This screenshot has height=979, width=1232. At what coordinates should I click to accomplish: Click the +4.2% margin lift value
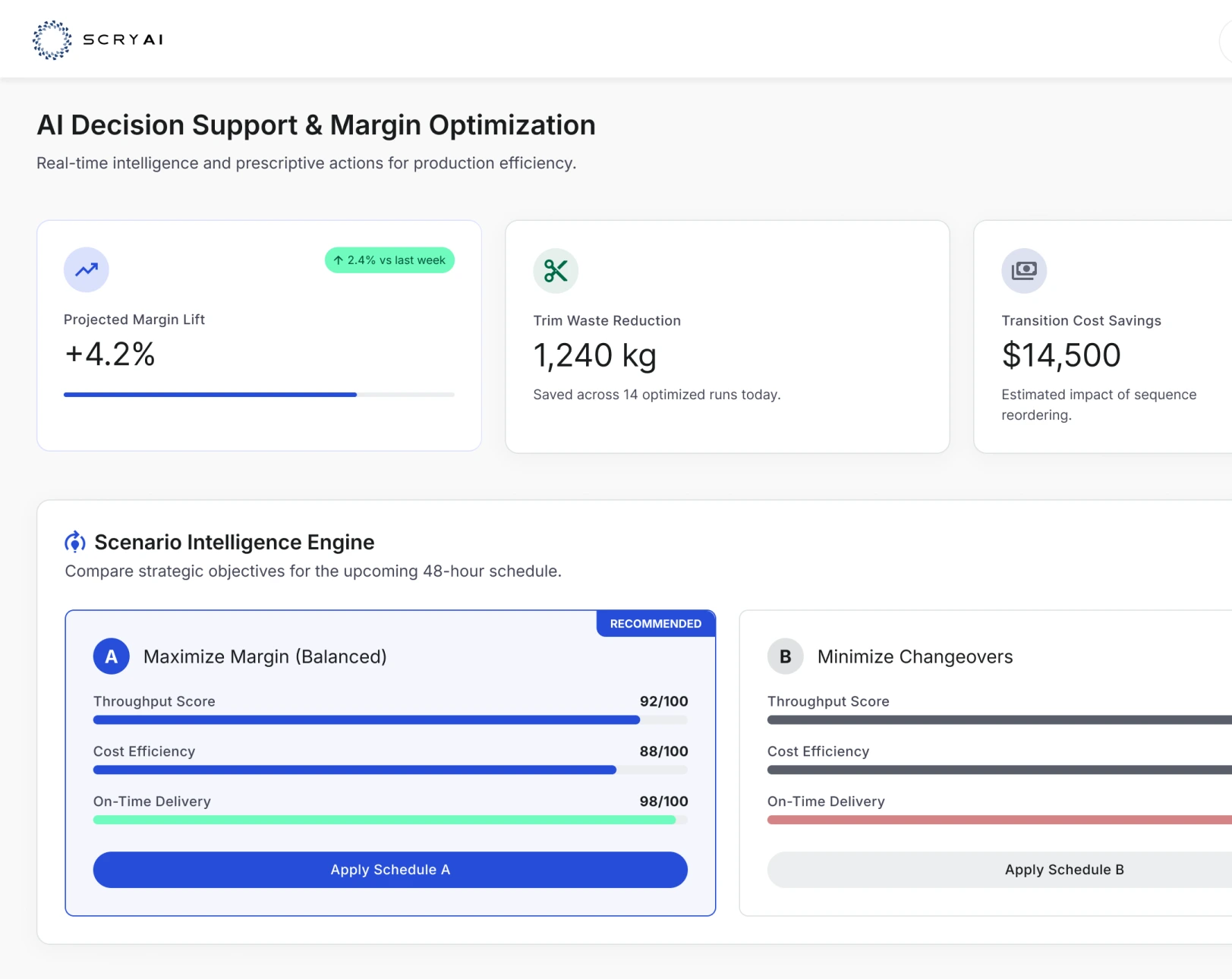(x=110, y=354)
